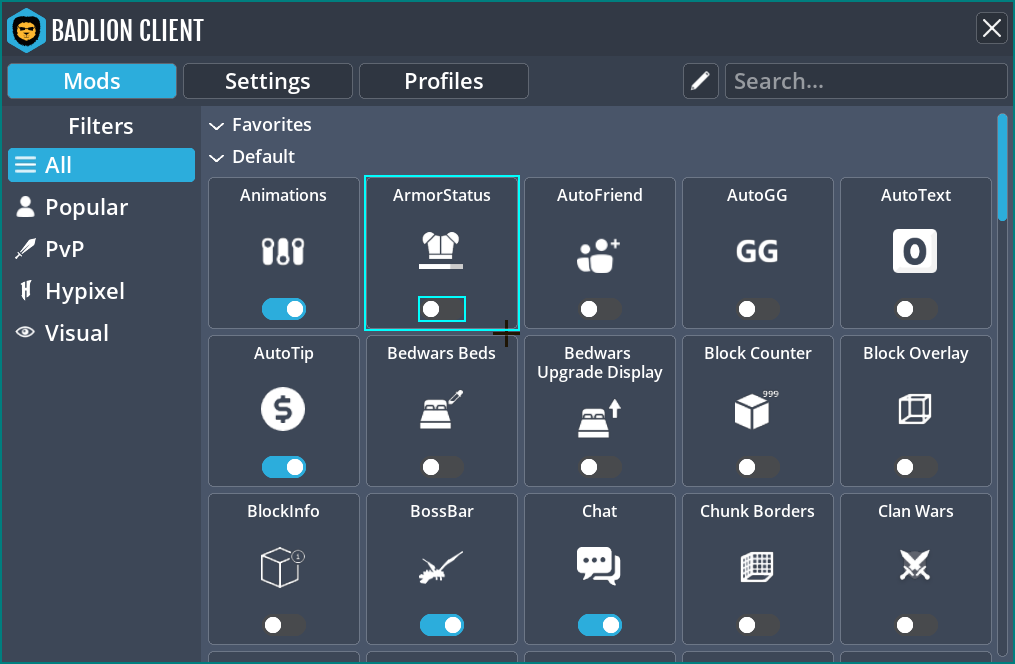Click the 'Chunk Borders' title text
Screen dimensions: 1015x664
click(x=757, y=511)
